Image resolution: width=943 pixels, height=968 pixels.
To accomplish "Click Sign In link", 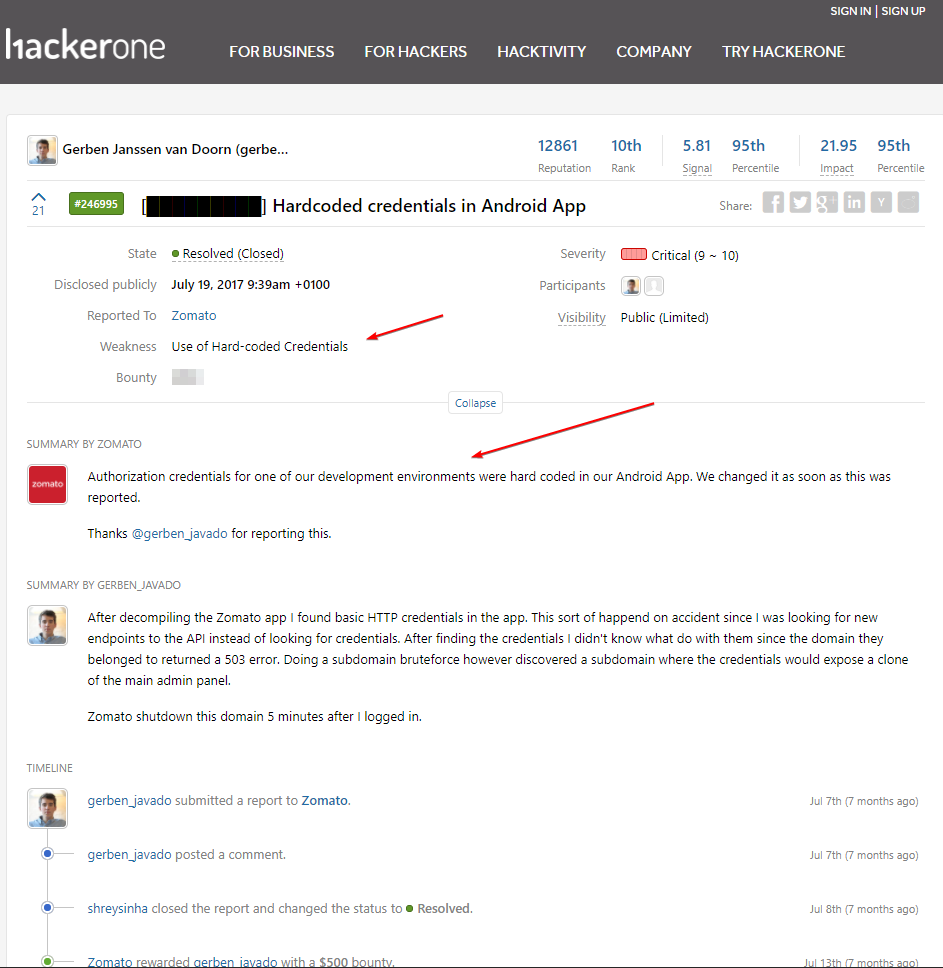I will [850, 11].
